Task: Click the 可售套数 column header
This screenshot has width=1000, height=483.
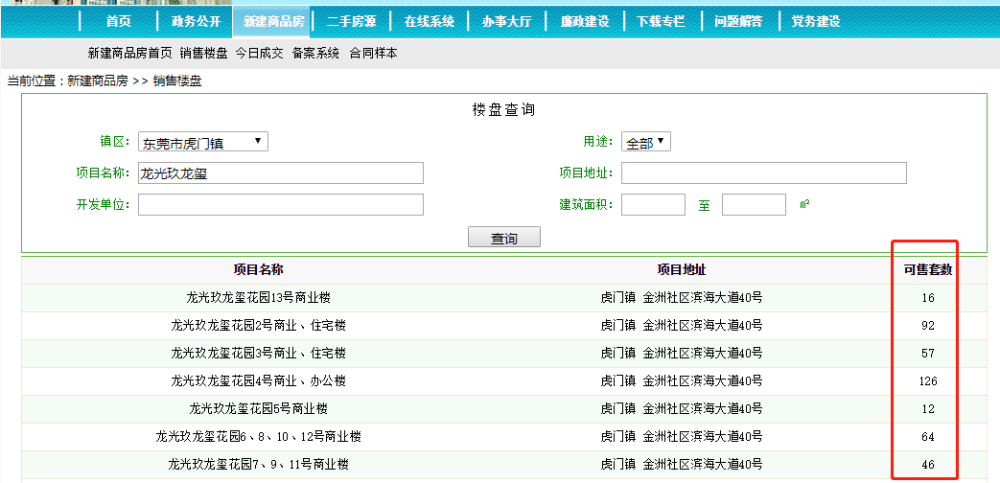Action: click(928, 269)
